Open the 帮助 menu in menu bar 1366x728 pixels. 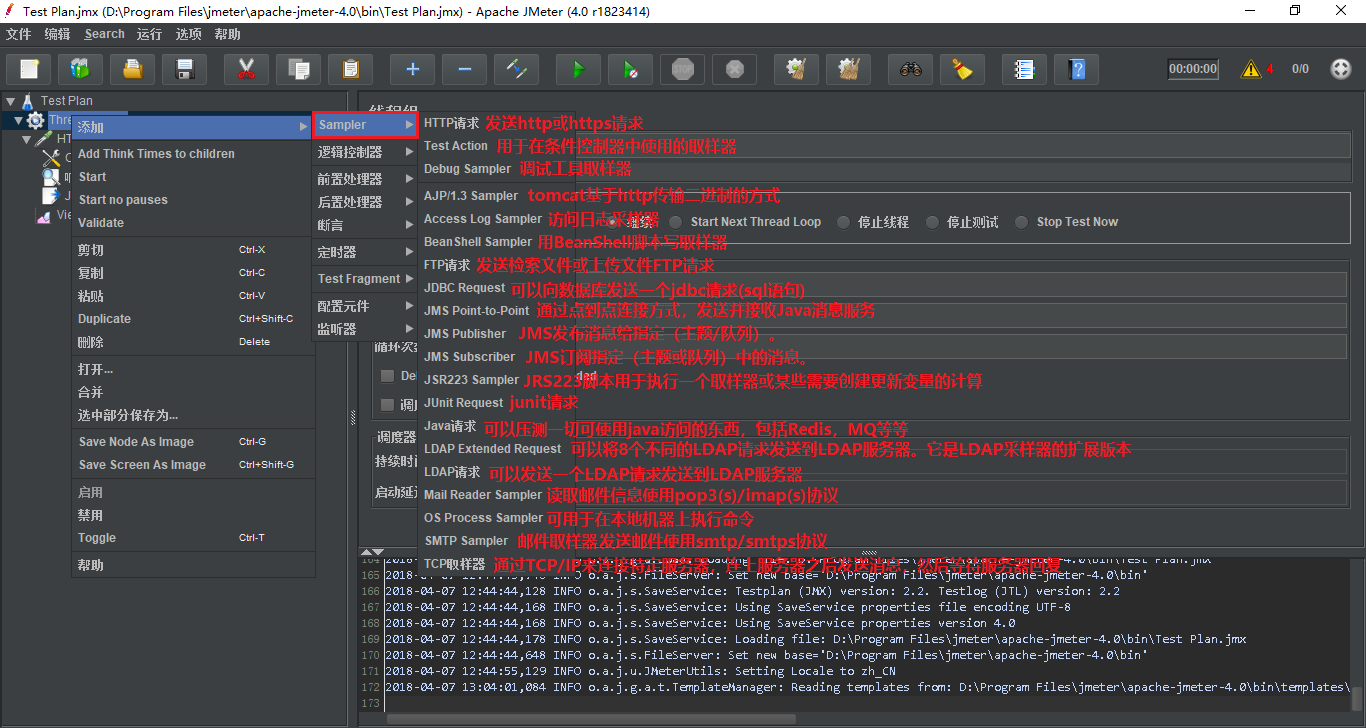227,34
